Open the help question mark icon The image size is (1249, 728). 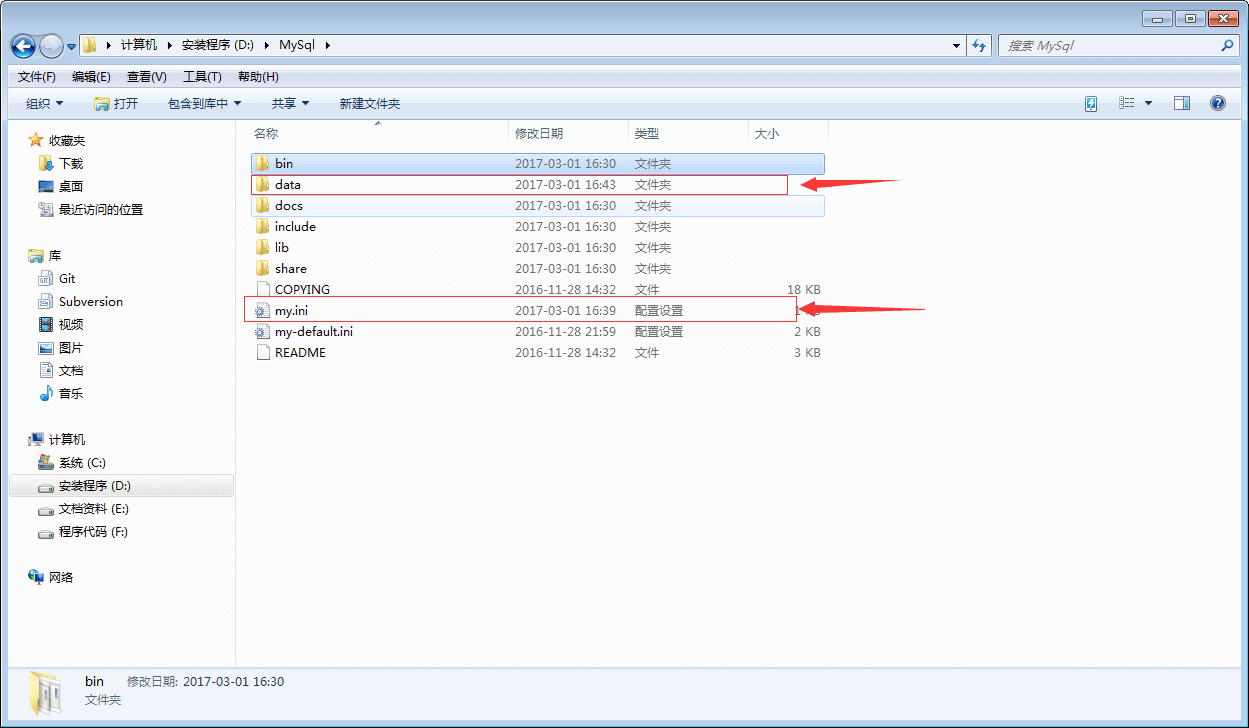1218,103
